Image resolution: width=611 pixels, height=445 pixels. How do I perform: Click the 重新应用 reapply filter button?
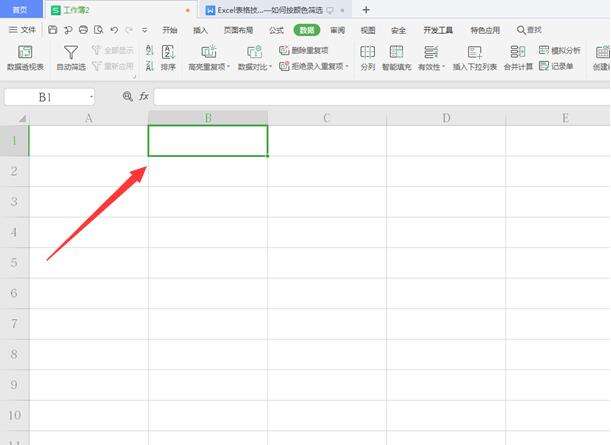(x=113, y=66)
